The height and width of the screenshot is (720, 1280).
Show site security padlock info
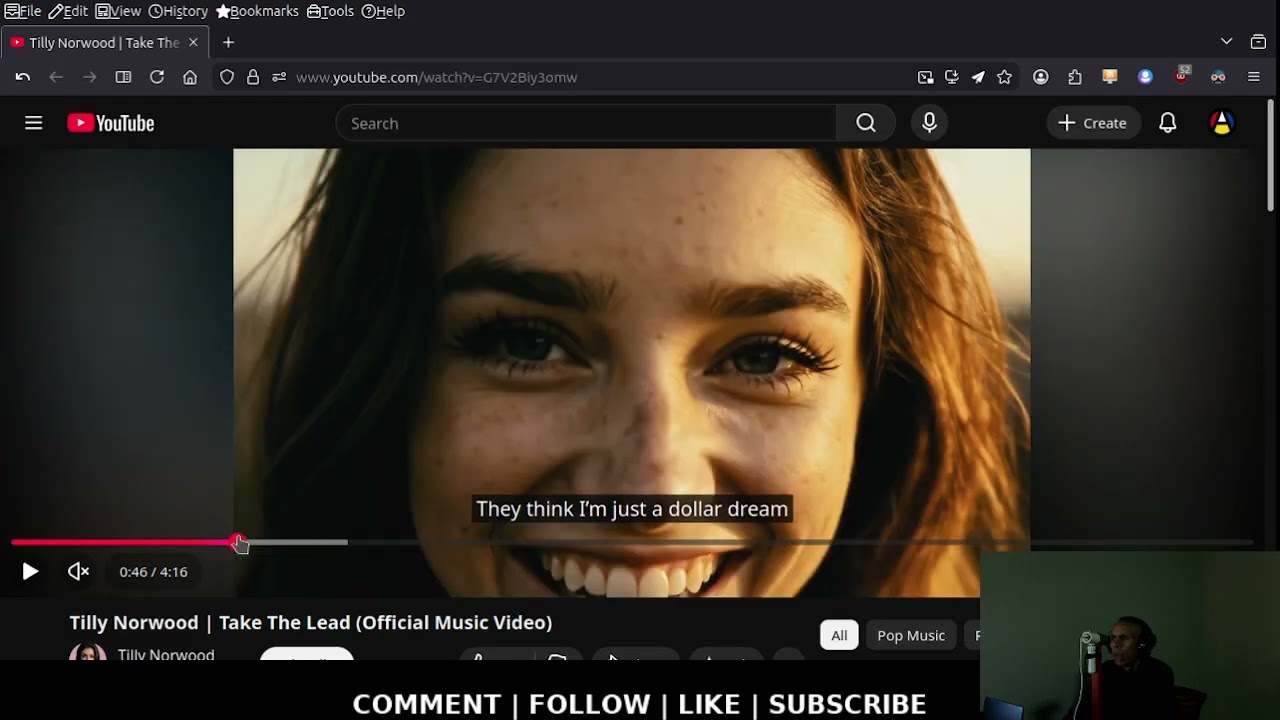(253, 77)
